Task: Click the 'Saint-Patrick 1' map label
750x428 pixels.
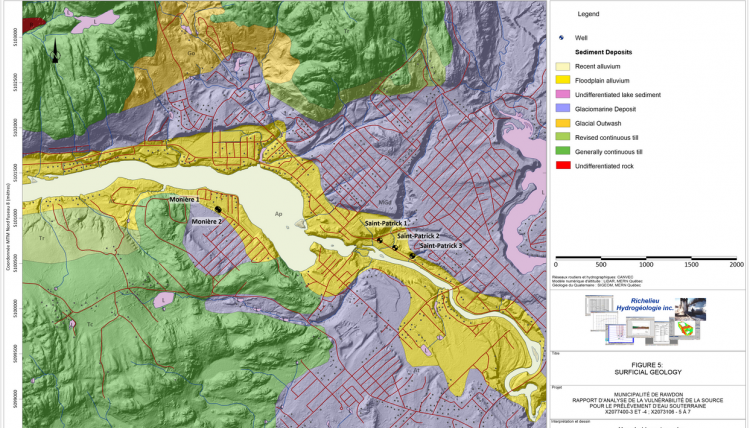Action: point(386,223)
